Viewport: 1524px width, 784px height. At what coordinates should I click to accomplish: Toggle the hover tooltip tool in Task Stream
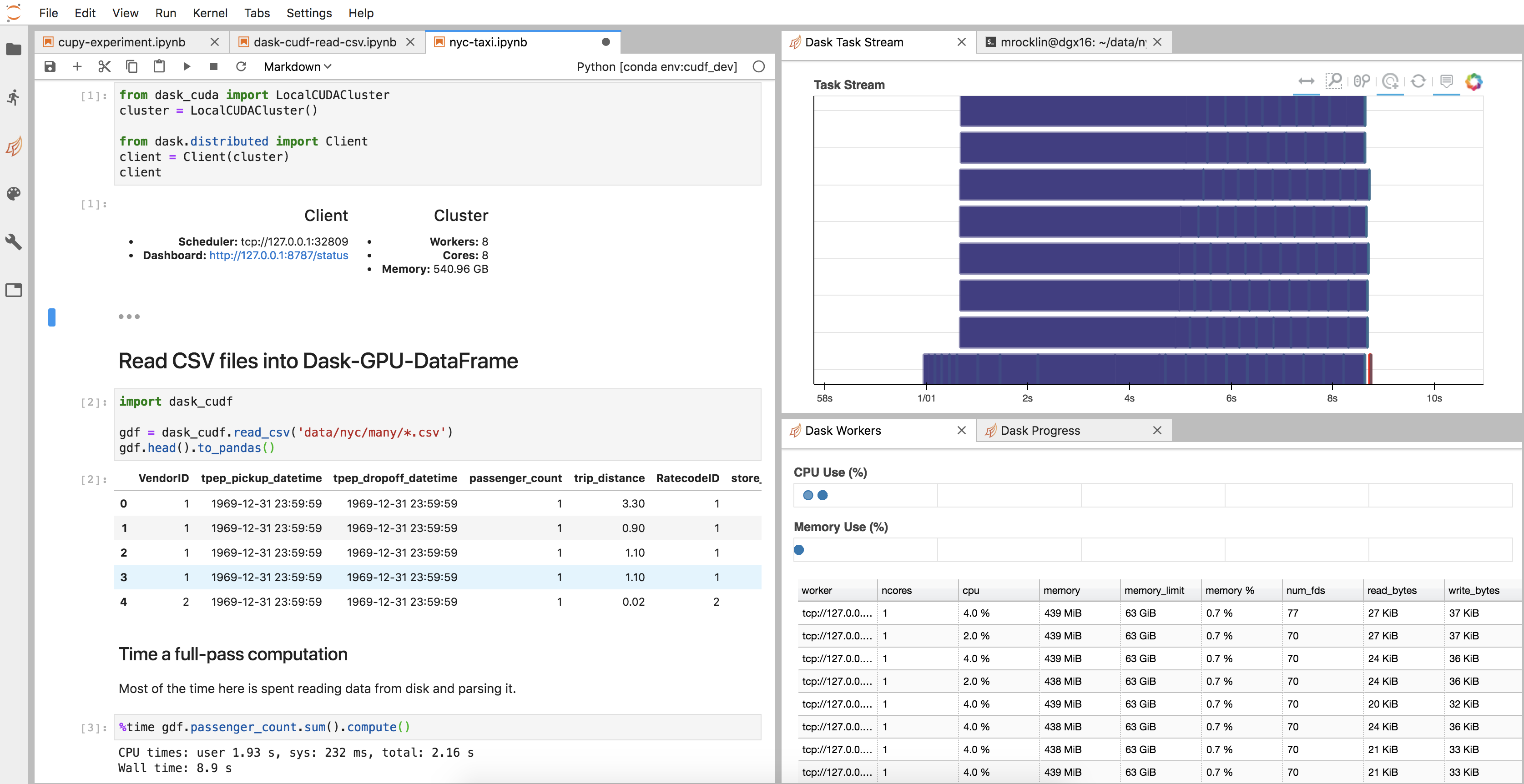(x=1447, y=81)
